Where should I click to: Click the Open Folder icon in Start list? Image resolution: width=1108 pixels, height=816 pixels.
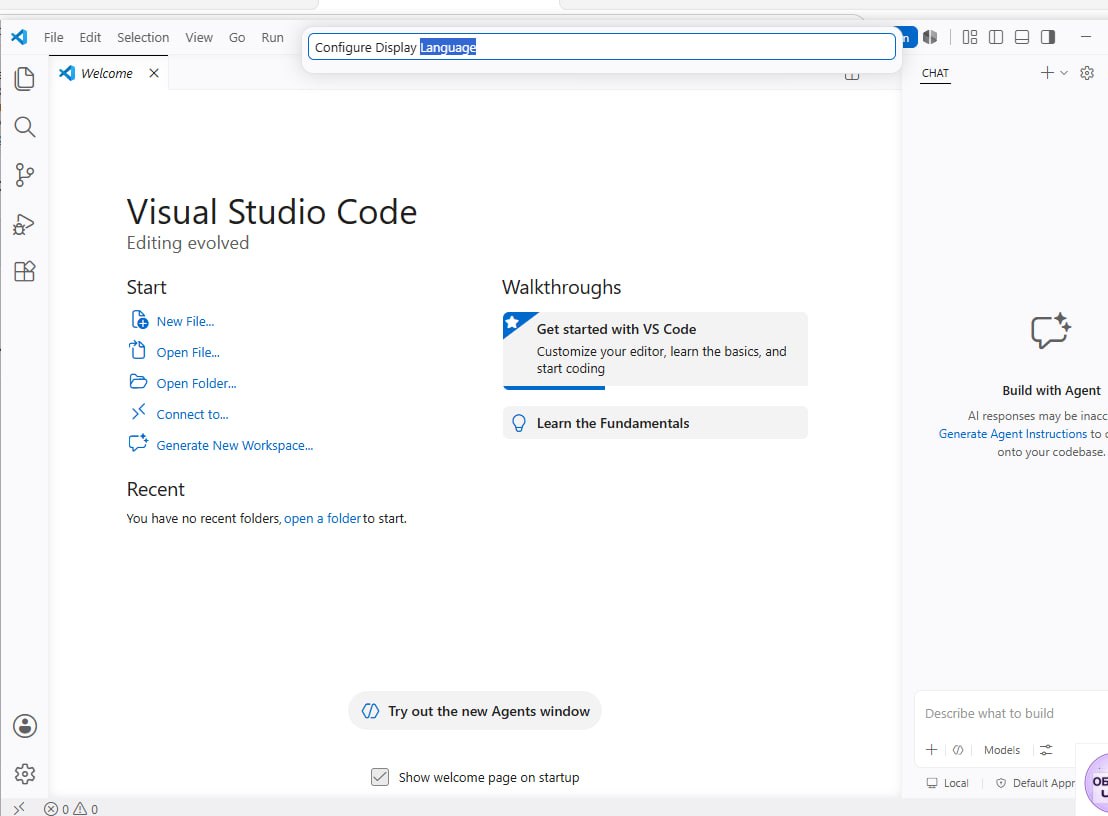[138, 382]
